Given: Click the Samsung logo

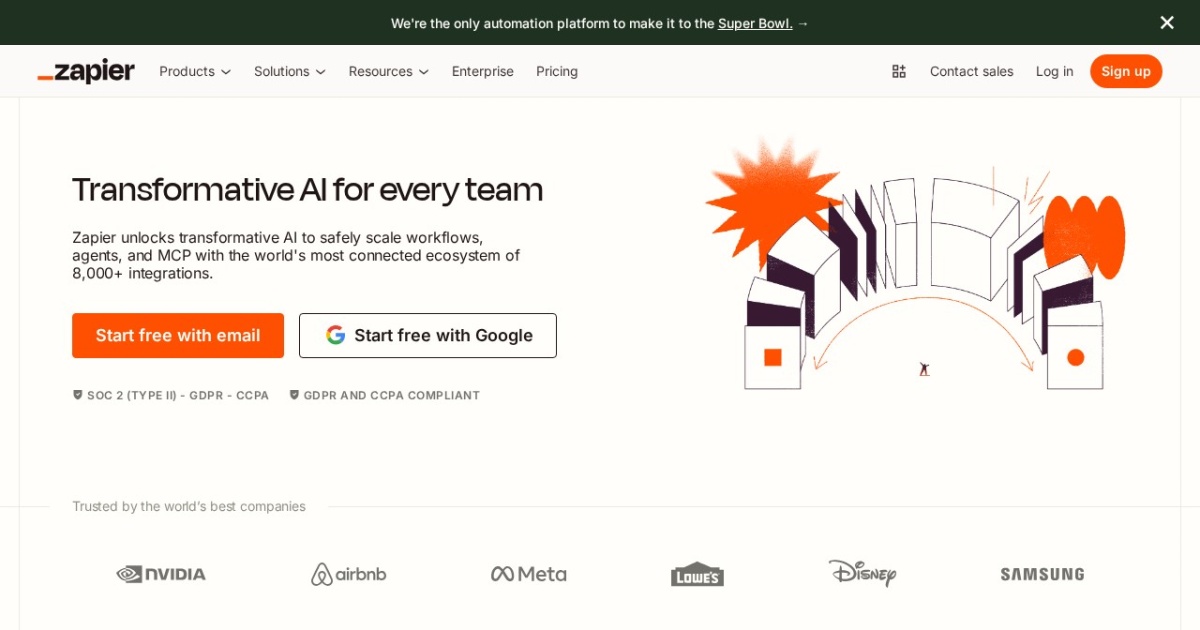Looking at the screenshot, I should tap(1041, 574).
